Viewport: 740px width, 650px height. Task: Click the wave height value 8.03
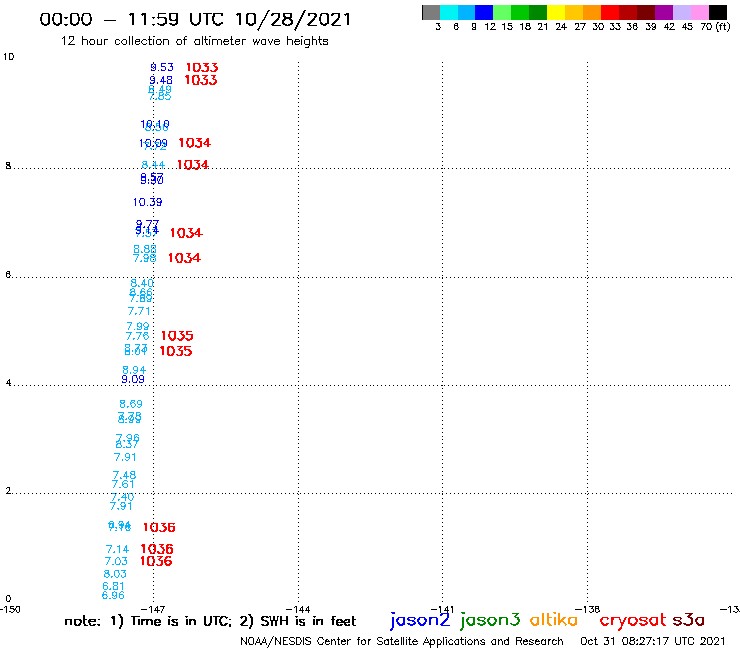click(x=115, y=574)
